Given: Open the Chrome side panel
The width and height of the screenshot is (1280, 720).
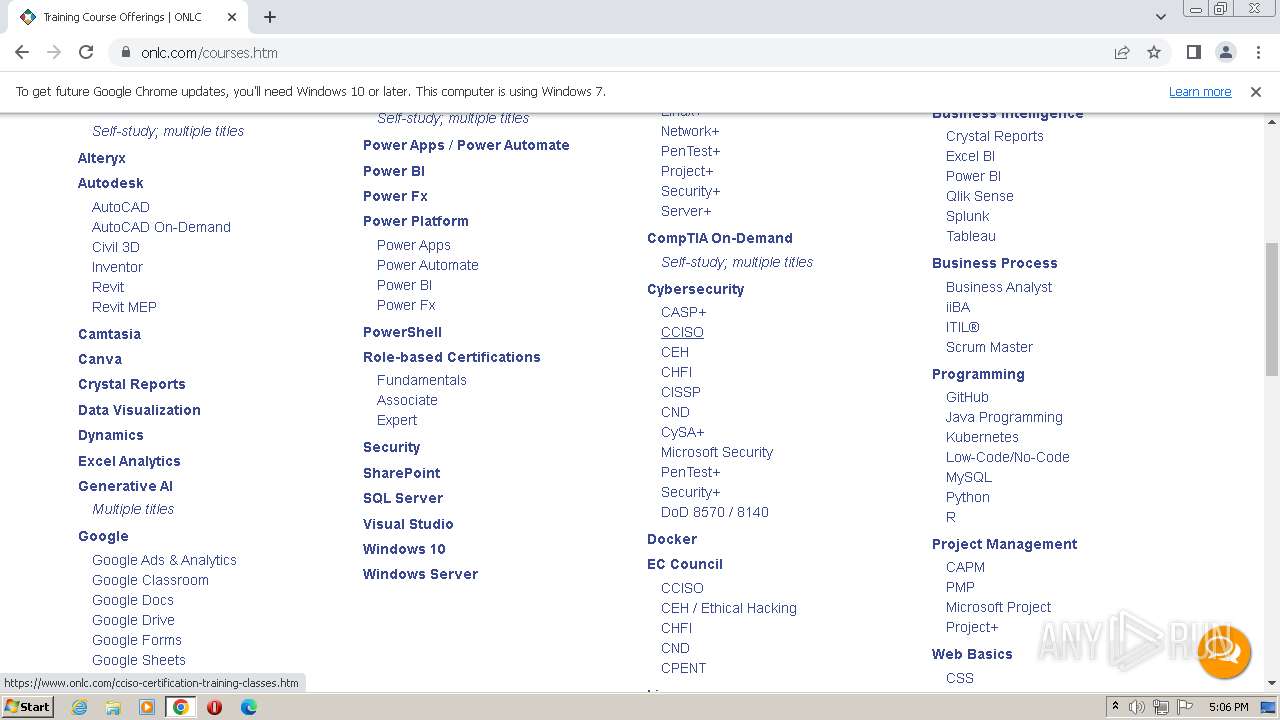Looking at the screenshot, I should (1193, 52).
